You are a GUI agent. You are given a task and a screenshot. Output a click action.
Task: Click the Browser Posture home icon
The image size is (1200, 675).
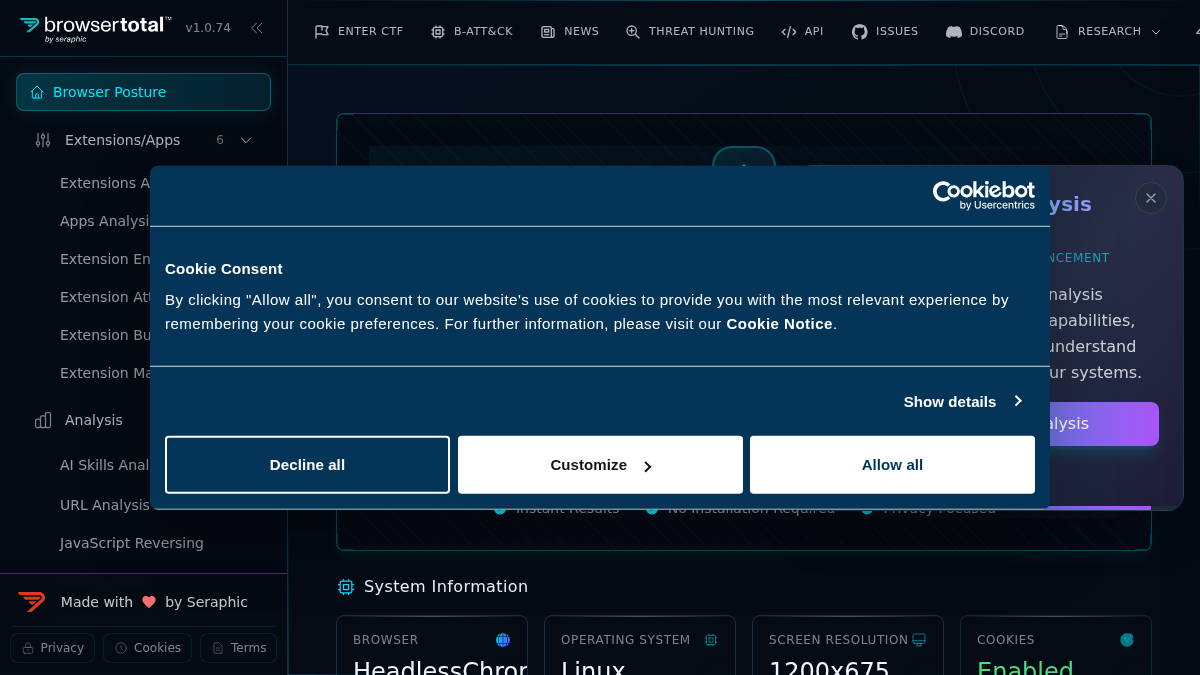[x=37, y=92]
